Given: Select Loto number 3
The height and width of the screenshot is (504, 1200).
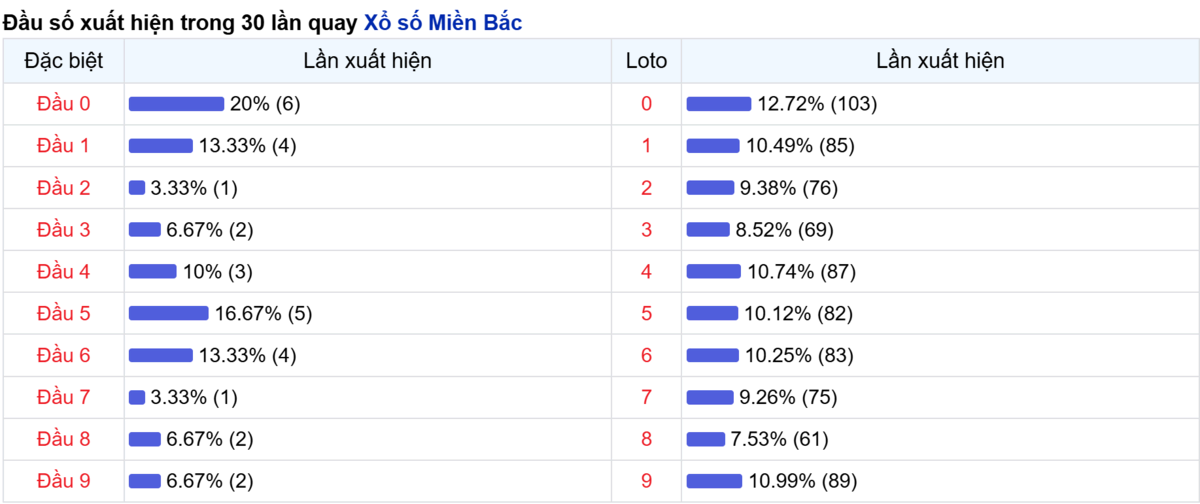Looking at the screenshot, I should click(x=646, y=230).
